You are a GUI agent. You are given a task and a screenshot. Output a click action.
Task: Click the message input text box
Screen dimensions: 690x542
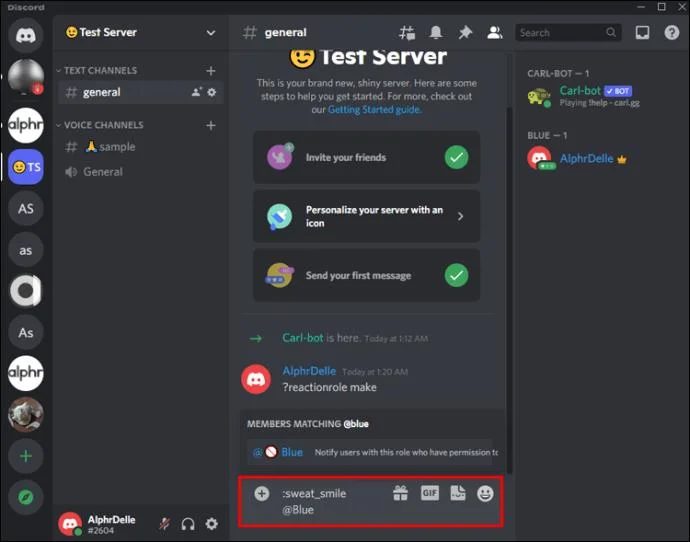(332, 502)
